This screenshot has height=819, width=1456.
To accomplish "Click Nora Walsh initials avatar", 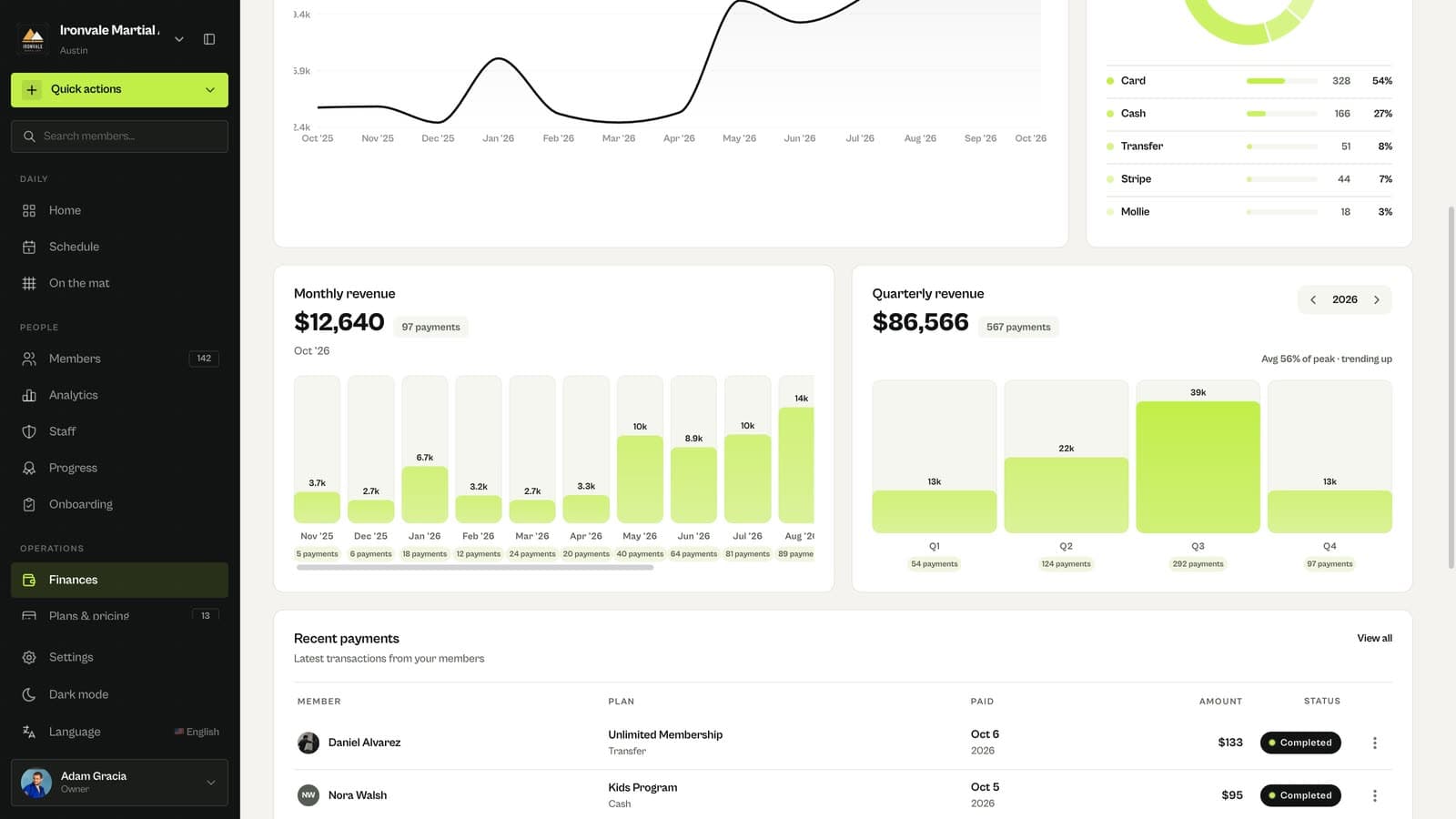I will click(x=308, y=795).
